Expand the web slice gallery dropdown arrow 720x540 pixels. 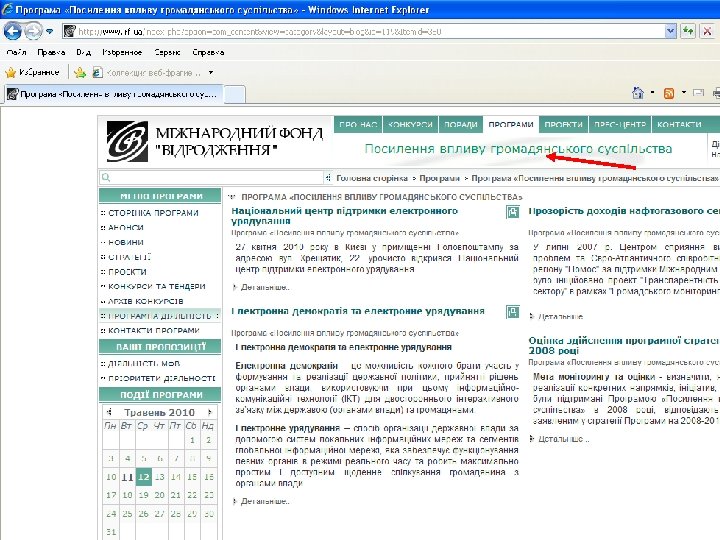(211, 73)
